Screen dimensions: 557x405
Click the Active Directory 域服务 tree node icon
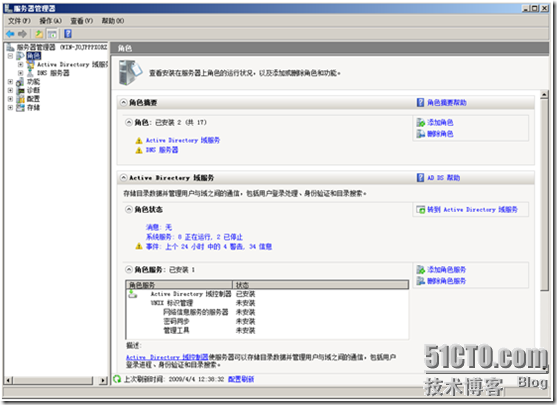coord(31,65)
